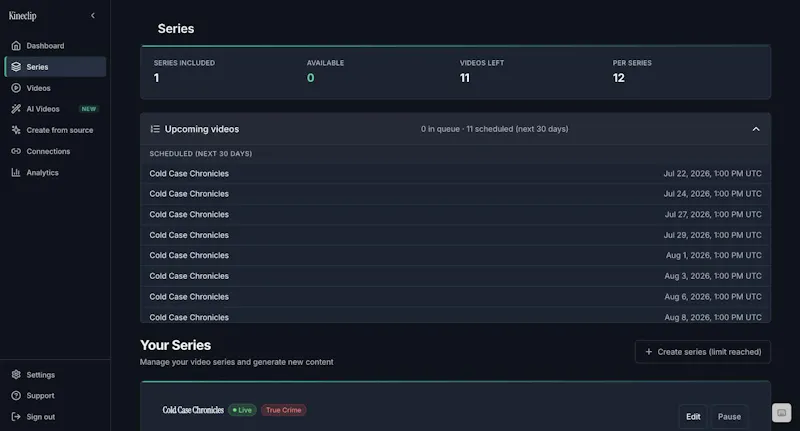Select Cold Case Chronicles scheduled Jul 29
Image resolution: width=800 pixels, height=431 pixels.
click(456, 235)
